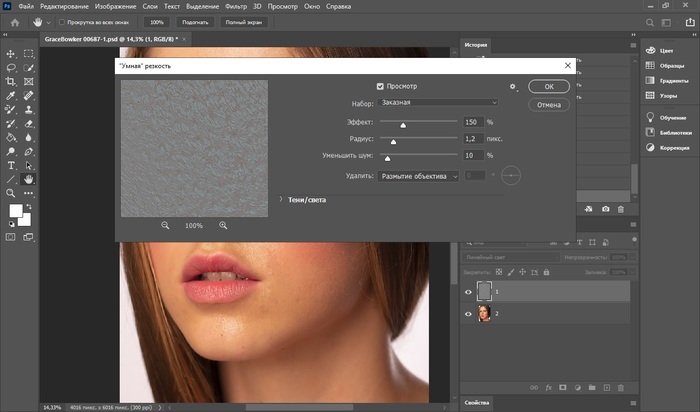Click the Радиус value input field
This screenshot has height=412, width=700.
coord(474,139)
